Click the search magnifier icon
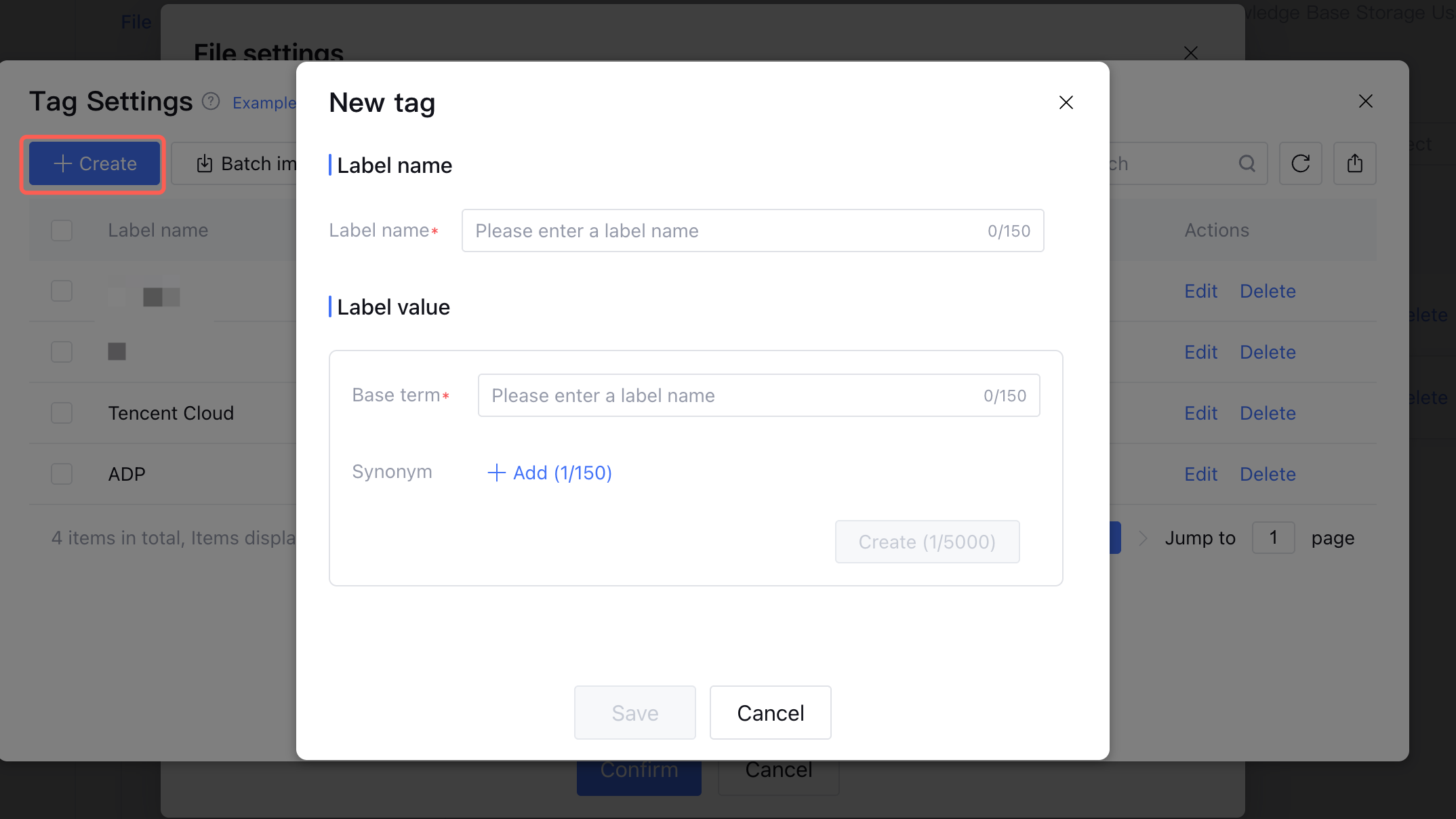 (1247, 163)
